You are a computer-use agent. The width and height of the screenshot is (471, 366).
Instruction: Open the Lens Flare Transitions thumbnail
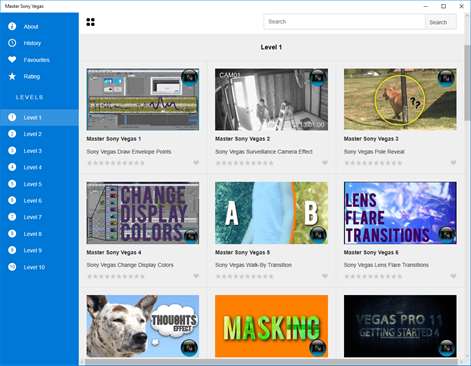click(400, 213)
